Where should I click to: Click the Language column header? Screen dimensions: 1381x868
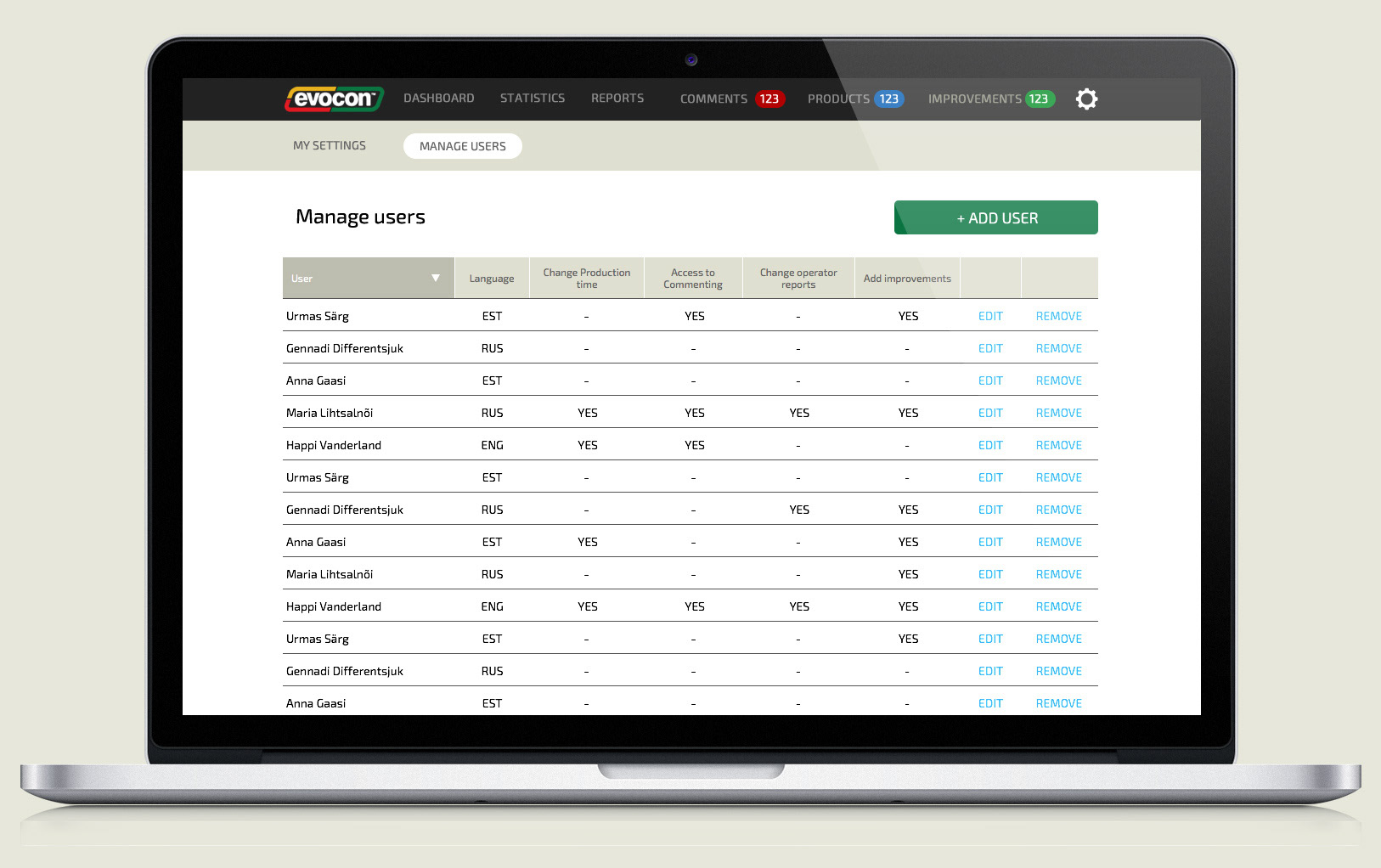click(492, 279)
